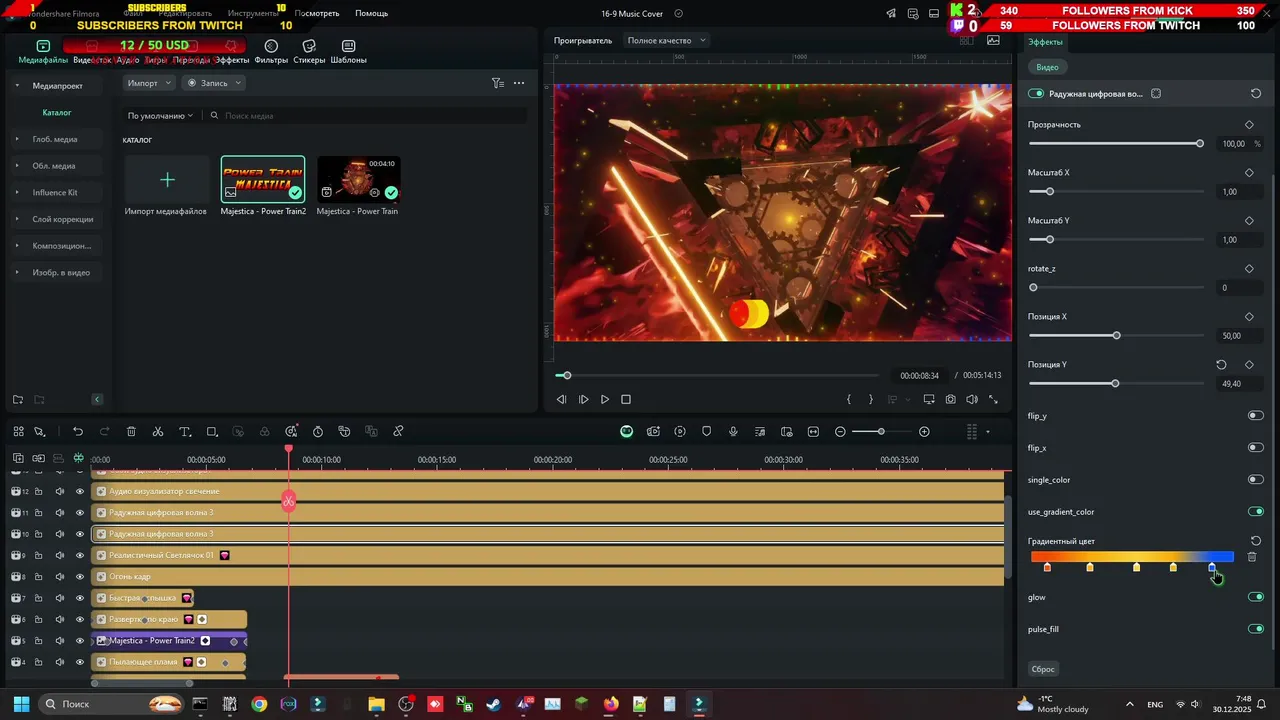
Task: Switch to the Шаблоны tab
Action: (348, 52)
